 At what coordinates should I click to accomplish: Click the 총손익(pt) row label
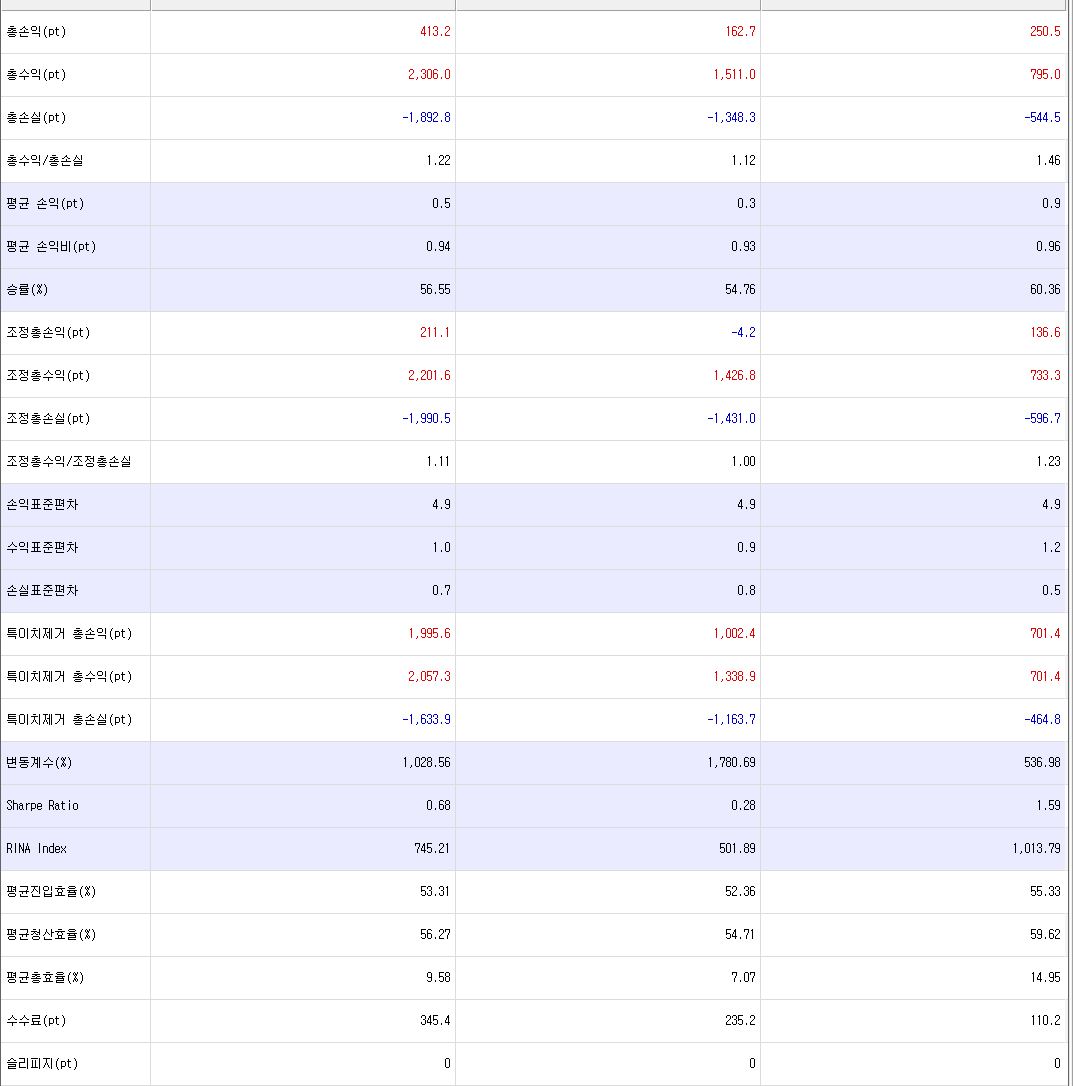click(36, 32)
